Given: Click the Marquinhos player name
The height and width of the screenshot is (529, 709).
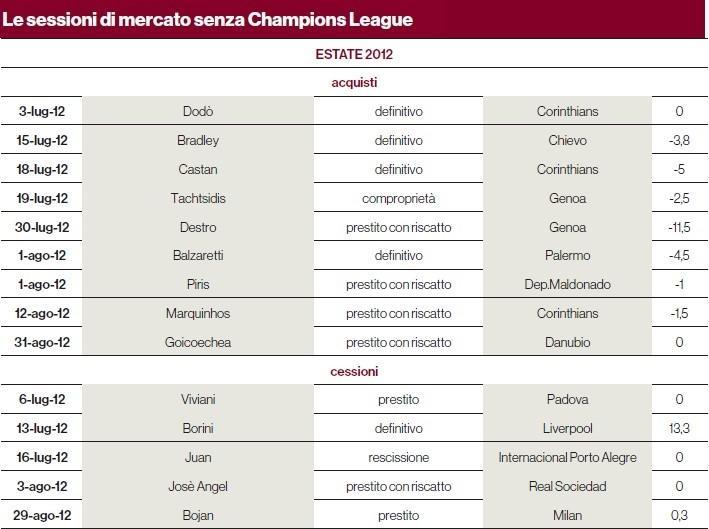Looking at the screenshot, I should click(198, 313).
